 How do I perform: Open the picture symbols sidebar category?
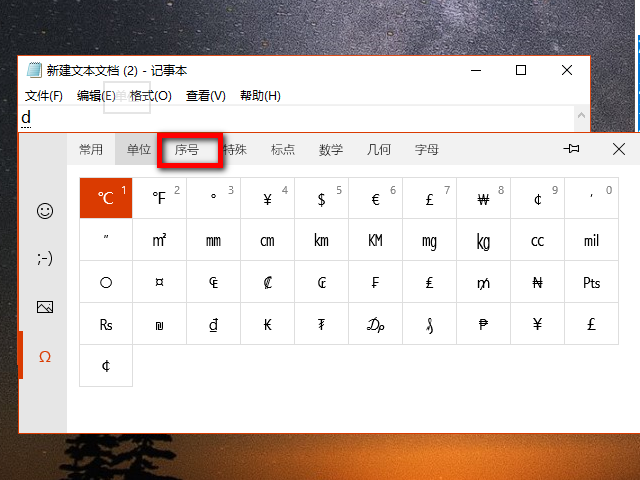tap(44, 307)
